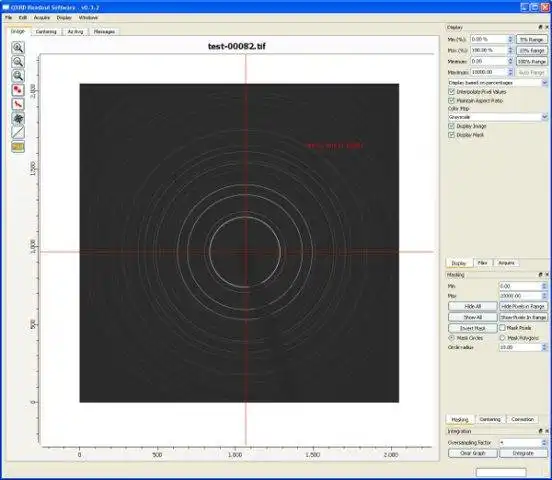Switch to the Acquire tab in the right panel
The image size is (552, 480).
pyautogui.click(x=506, y=263)
